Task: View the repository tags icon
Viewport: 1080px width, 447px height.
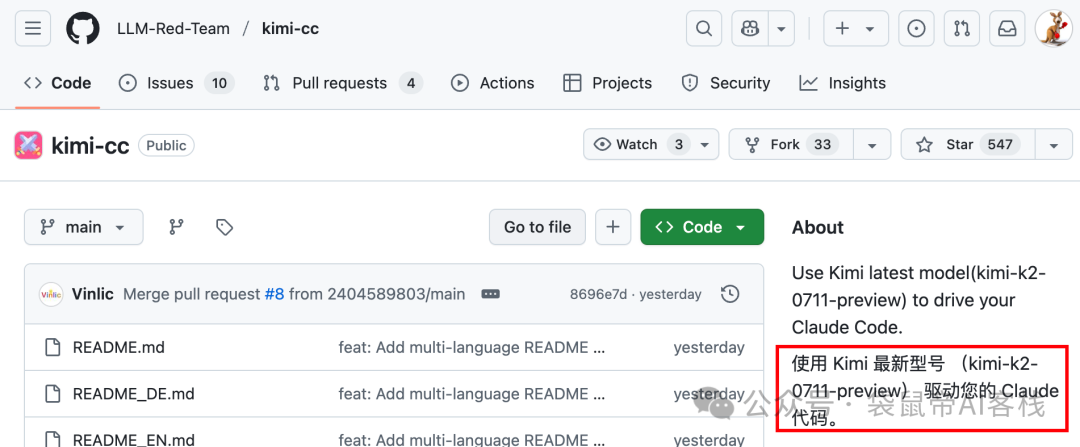Action: click(224, 227)
